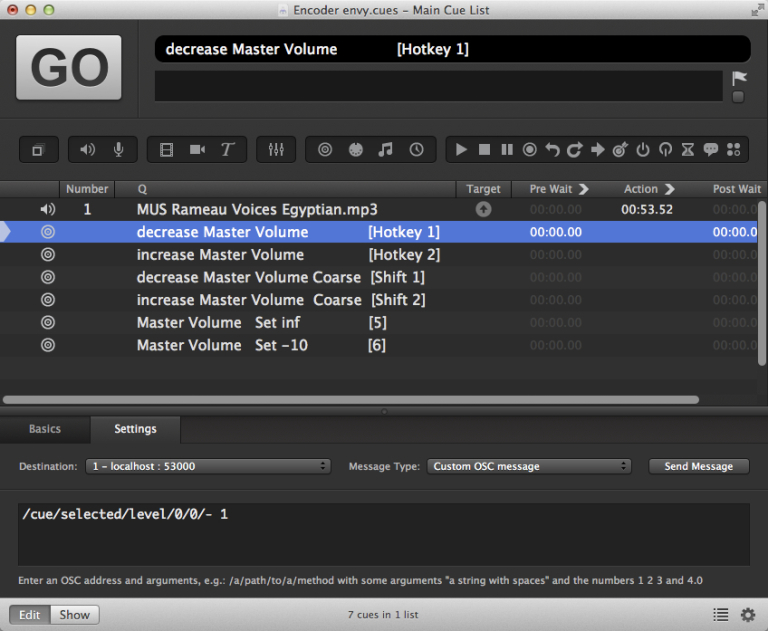Click the Send Message button
Viewport: 768px width, 631px height.
tap(698, 466)
